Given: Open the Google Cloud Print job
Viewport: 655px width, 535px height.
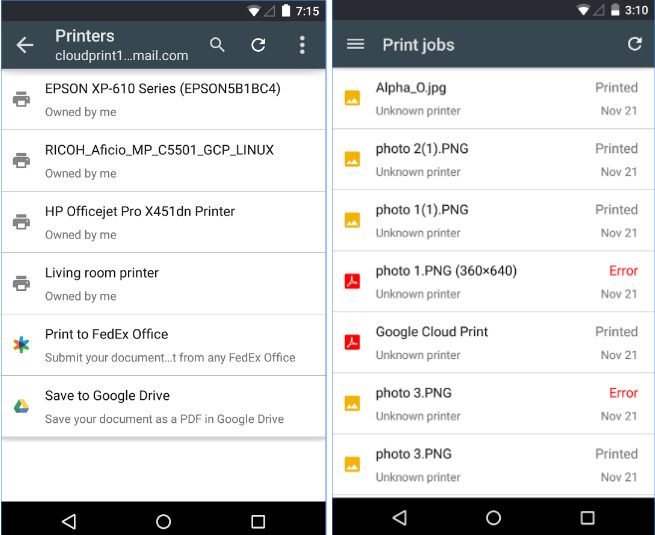Looking at the screenshot, I should pos(493,342).
